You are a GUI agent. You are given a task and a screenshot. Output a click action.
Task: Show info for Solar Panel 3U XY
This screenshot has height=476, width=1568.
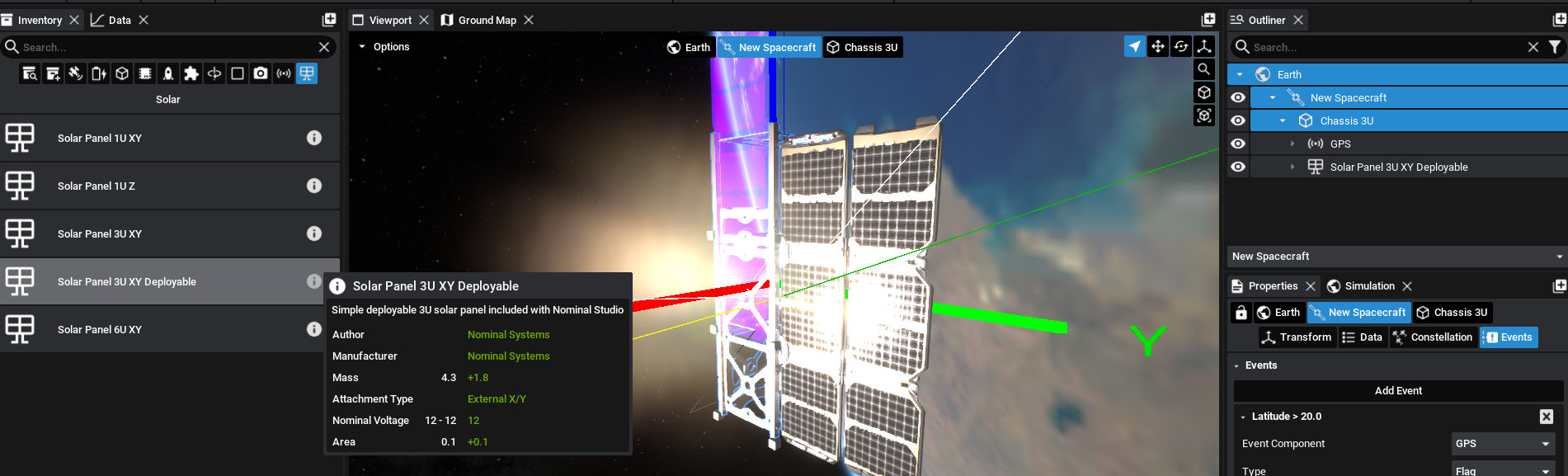coord(314,233)
